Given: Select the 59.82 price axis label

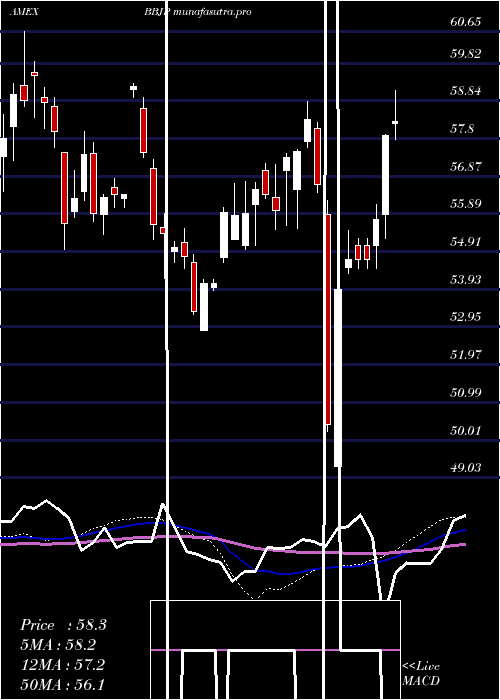Looking at the screenshot, I should [x=466, y=54].
